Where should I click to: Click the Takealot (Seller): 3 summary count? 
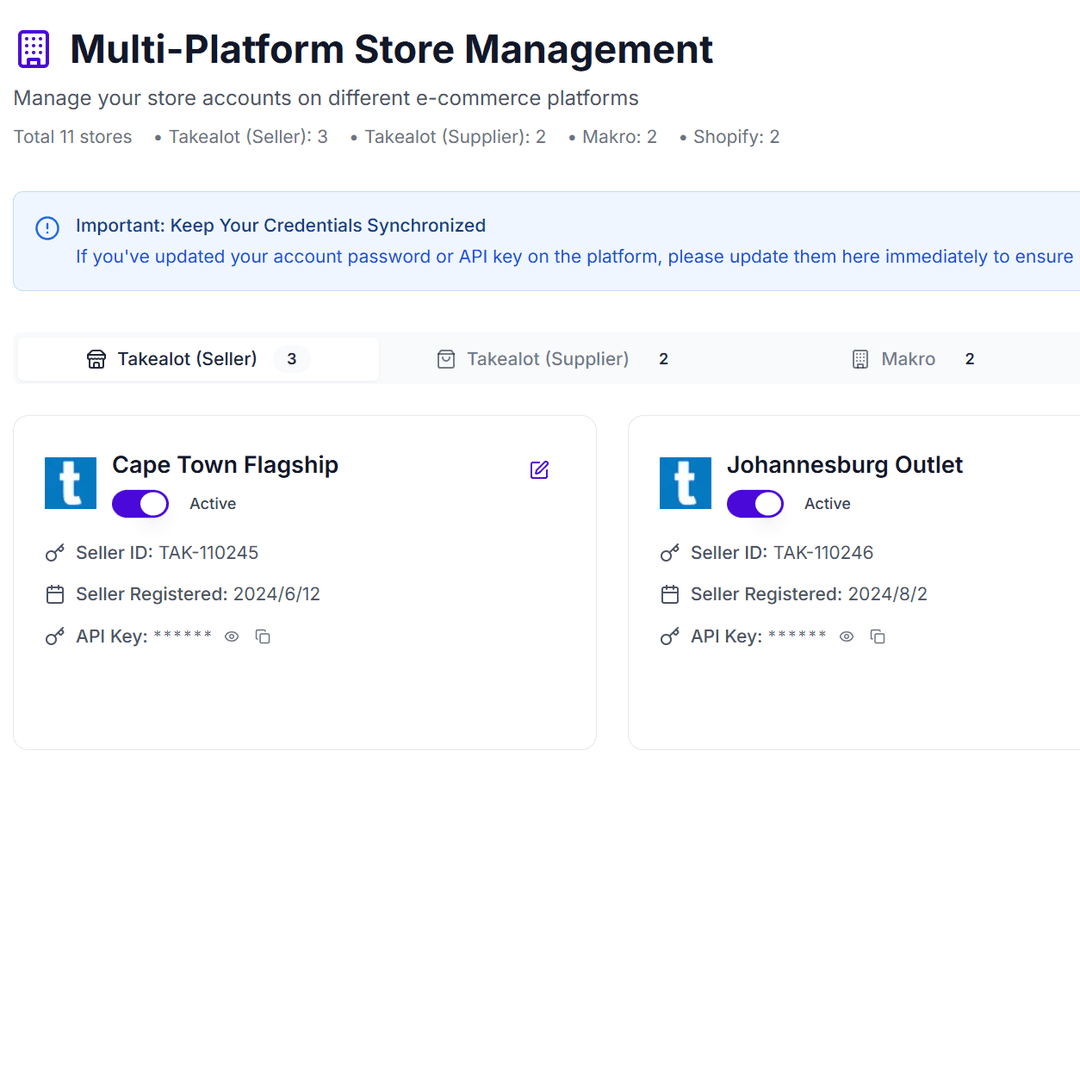248,137
